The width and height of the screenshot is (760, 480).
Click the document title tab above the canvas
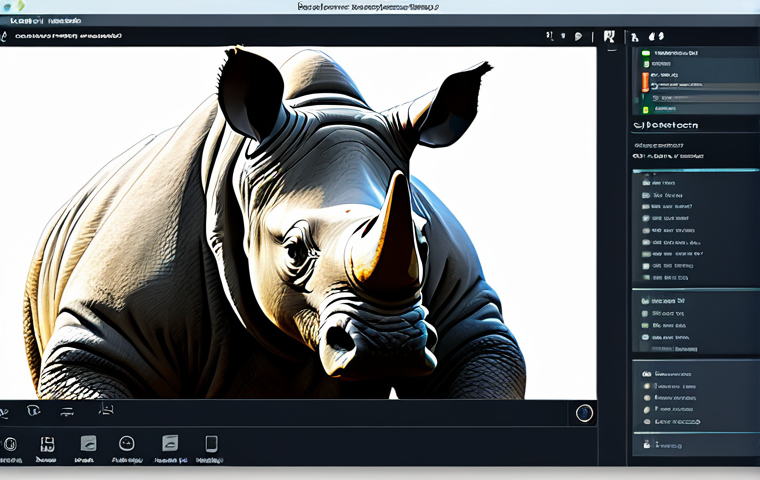(68, 36)
